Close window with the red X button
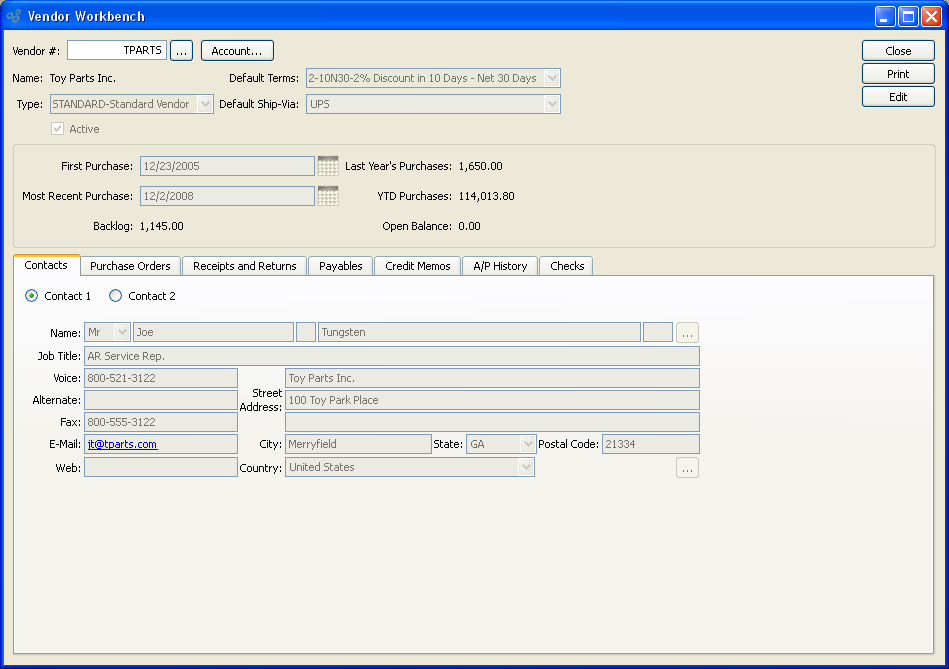The width and height of the screenshot is (949, 669). pyautogui.click(x=931, y=16)
